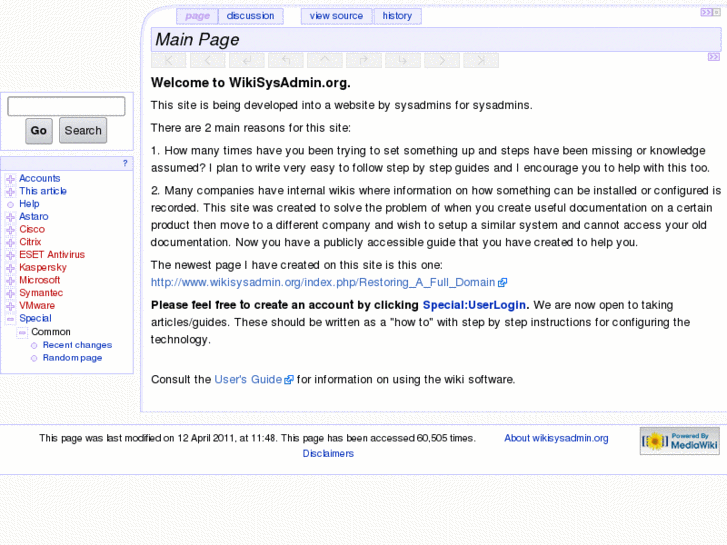Viewport: 727px width, 545px height.
Task: Open the Microsoft sidebar link
Action: 39,280
